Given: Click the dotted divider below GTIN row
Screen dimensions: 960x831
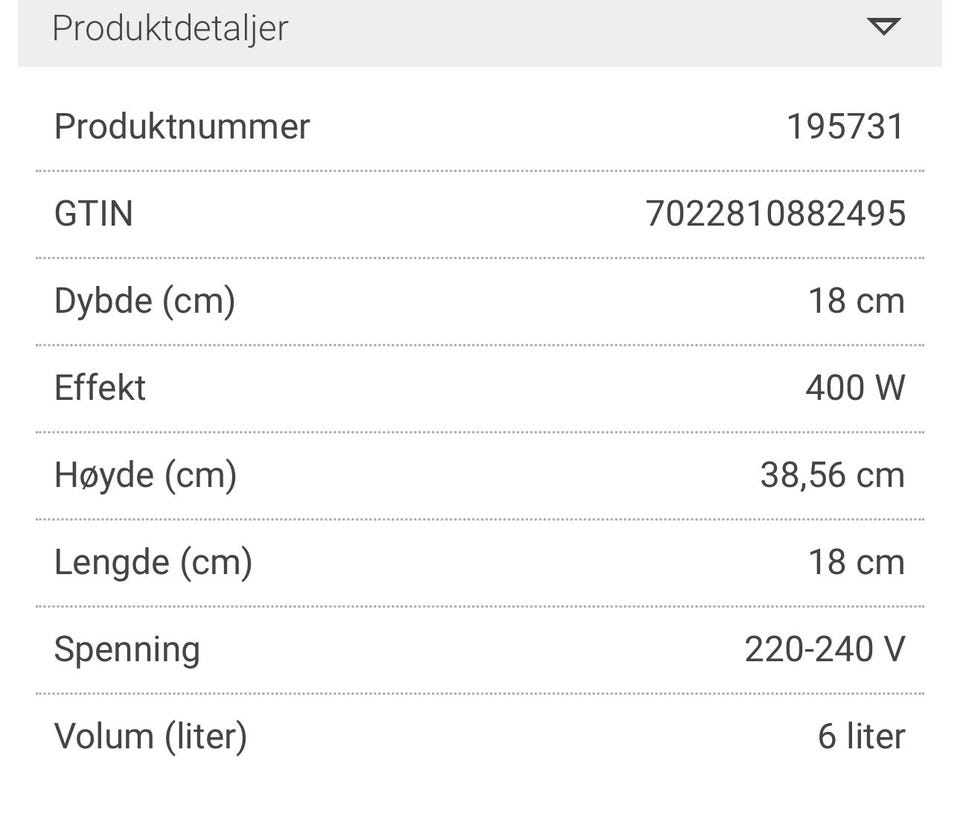Looking at the screenshot, I should pos(480,258).
